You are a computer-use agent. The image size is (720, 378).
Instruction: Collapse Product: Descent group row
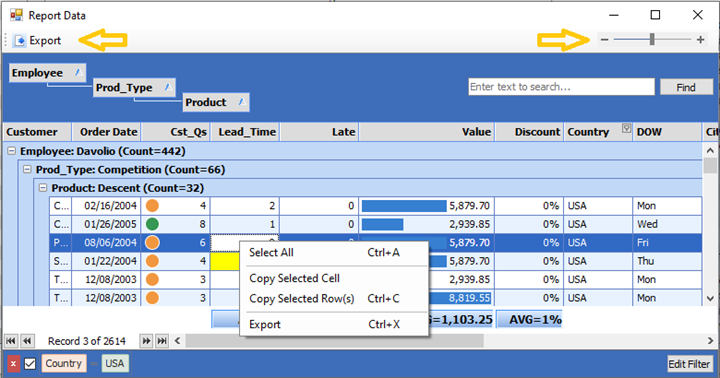click(43, 188)
